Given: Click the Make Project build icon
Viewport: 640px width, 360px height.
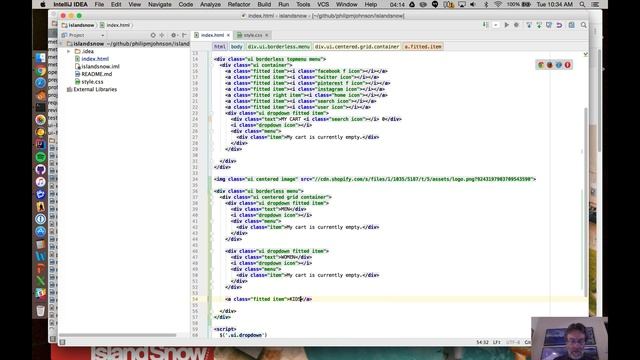Looking at the screenshot, I should point(485,25).
